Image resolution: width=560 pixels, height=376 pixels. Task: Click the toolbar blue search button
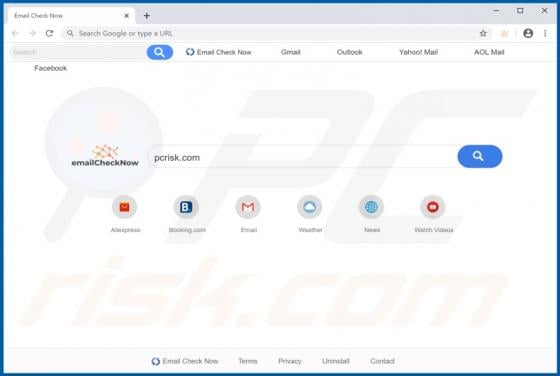point(160,52)
